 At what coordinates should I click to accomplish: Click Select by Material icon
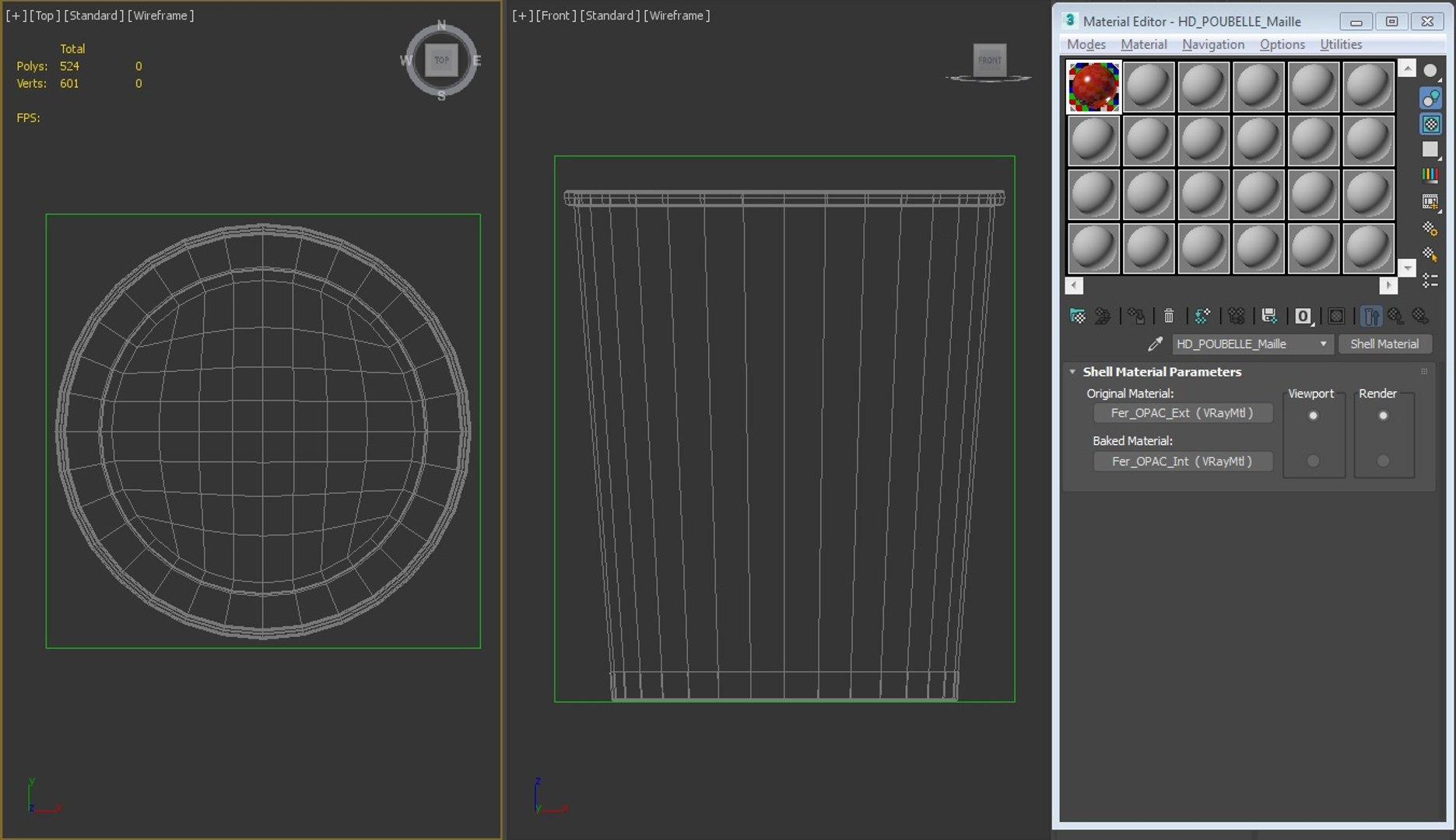1430,254
